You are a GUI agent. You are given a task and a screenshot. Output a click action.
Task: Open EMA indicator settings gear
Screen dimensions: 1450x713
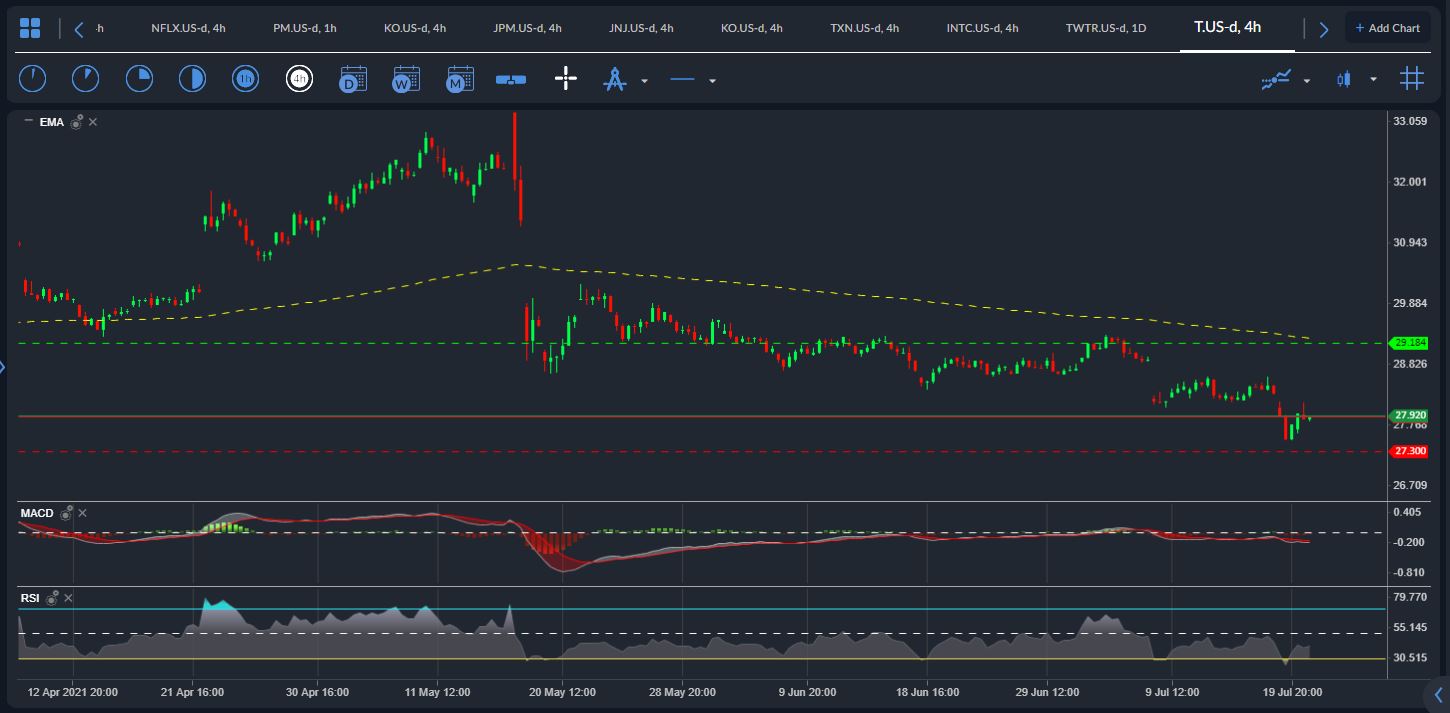point(76,122)
